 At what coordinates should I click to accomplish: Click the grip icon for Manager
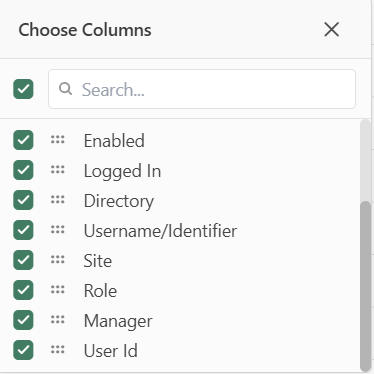[x=58, y=320]
